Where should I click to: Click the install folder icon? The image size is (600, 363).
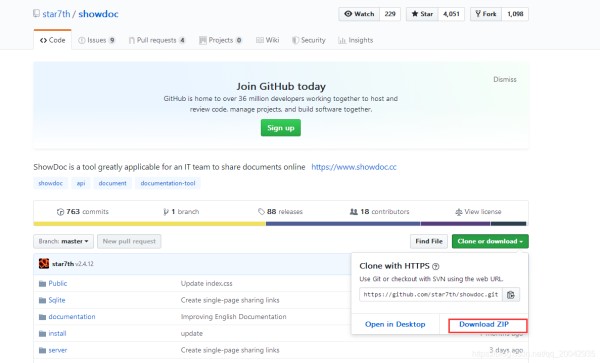click(42, 334)
